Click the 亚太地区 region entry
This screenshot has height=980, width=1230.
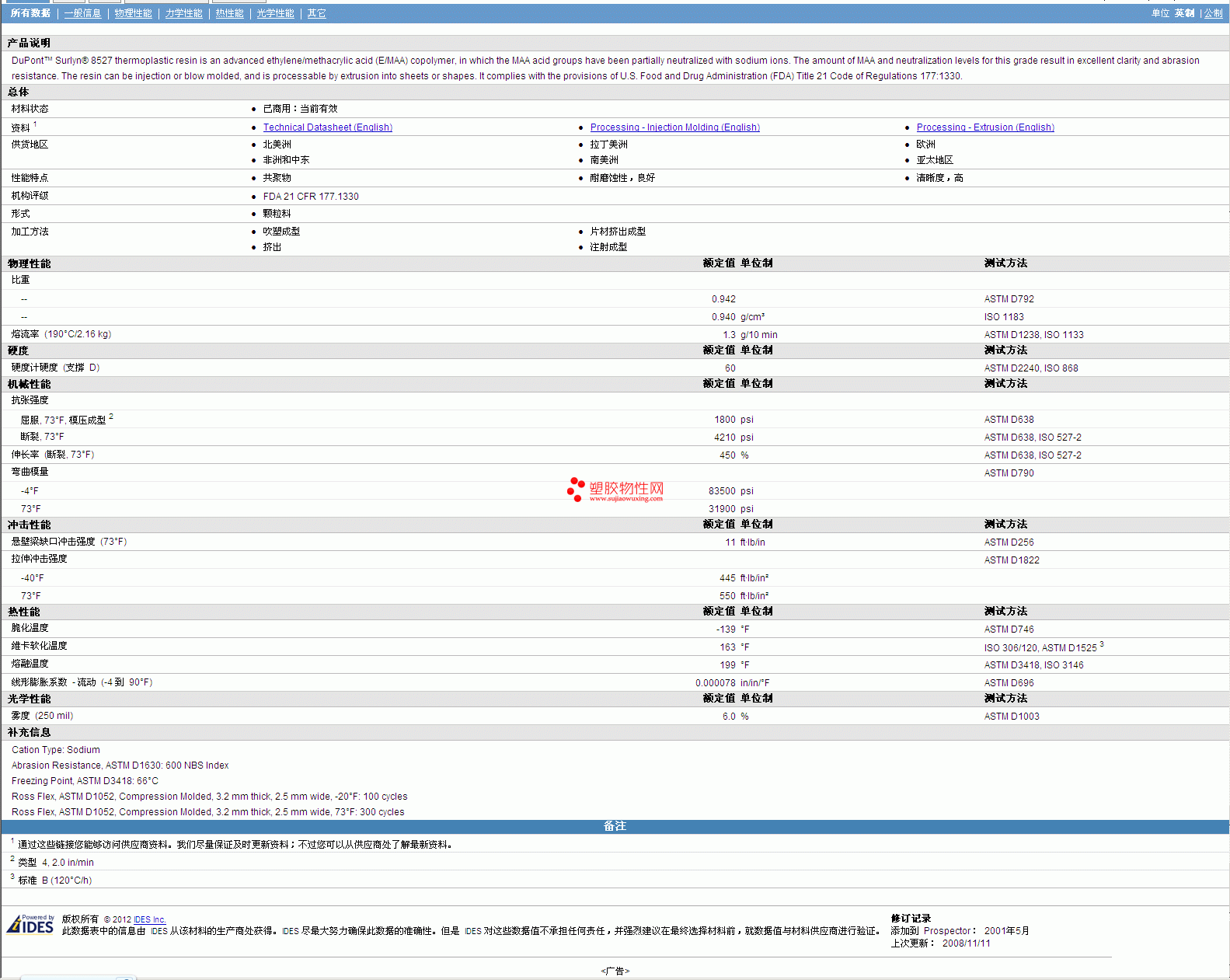935,160
